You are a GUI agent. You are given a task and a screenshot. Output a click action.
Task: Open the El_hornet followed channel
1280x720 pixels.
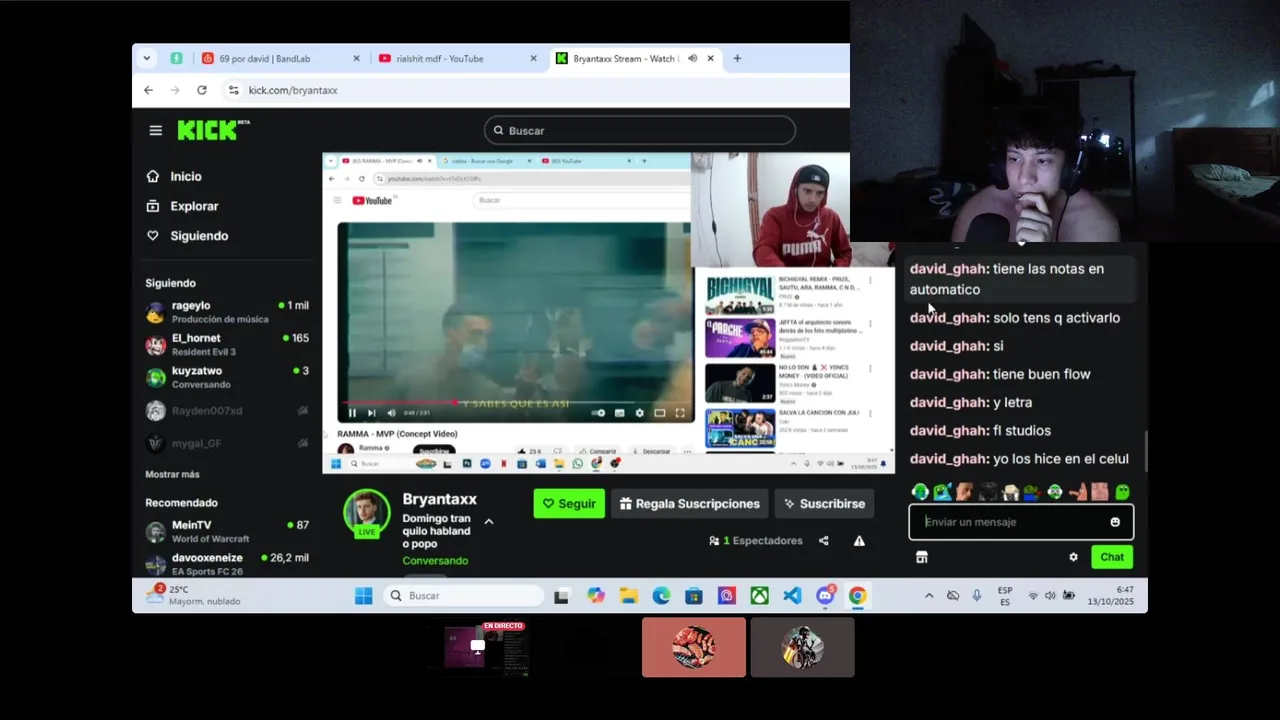227,344
